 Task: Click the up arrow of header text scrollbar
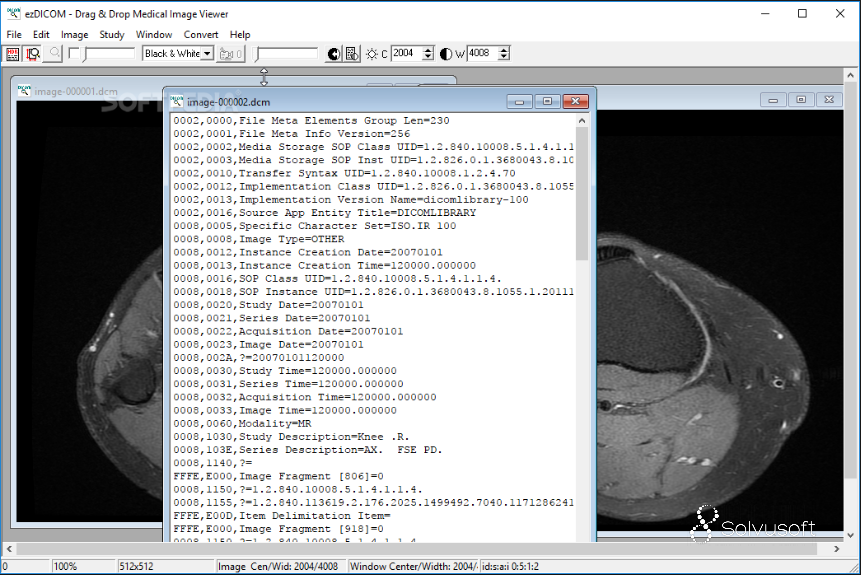pos(582,120)
